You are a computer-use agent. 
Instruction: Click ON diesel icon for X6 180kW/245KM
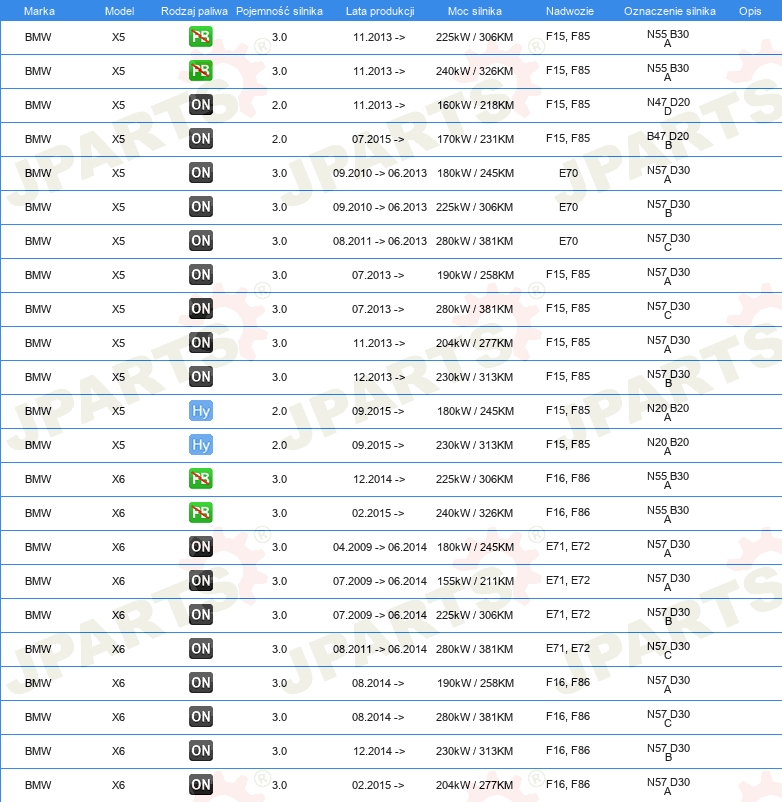[x=200, y=547]
